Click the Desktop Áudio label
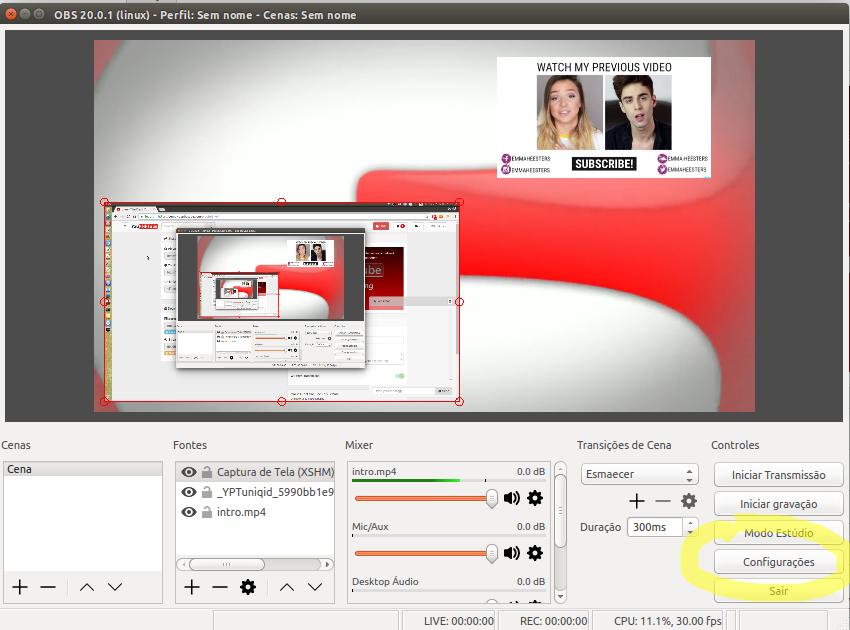The height and width of the screenshot is (630, 850). [x=385, y=582]
